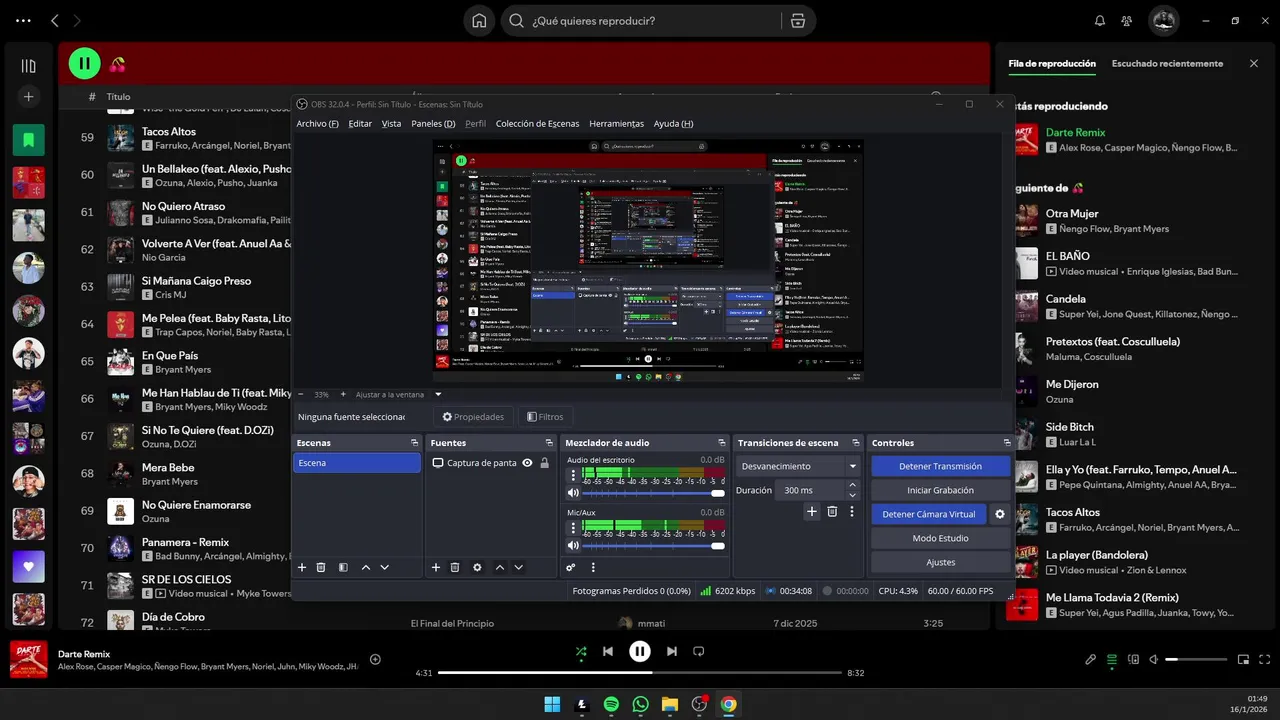Open the Editar menu in OBS
Viewport: 1280px width, 720px height.
pyautogui.click(x=360, y=123)
